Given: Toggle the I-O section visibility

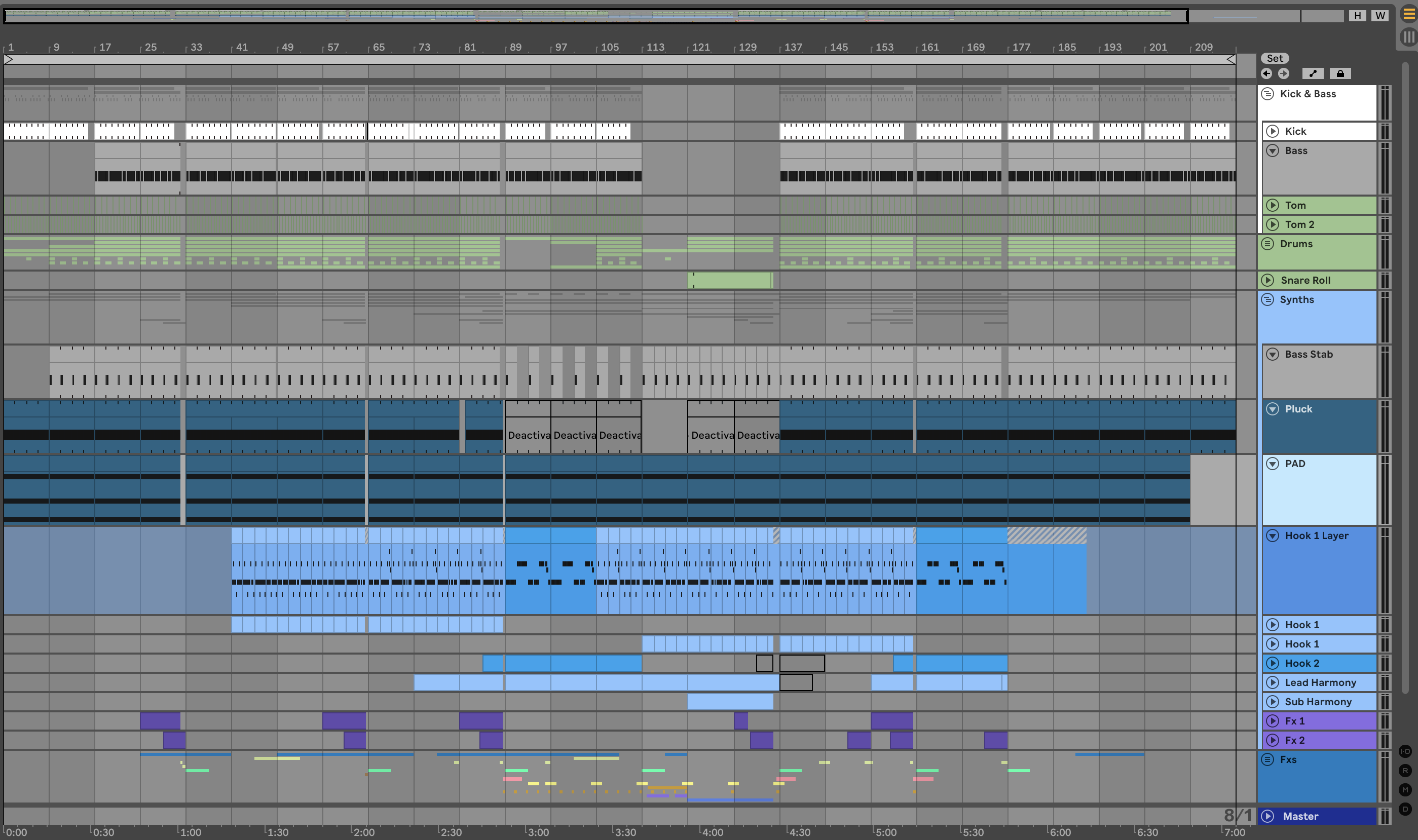Looking at the screenshot, I should 1405,751.
